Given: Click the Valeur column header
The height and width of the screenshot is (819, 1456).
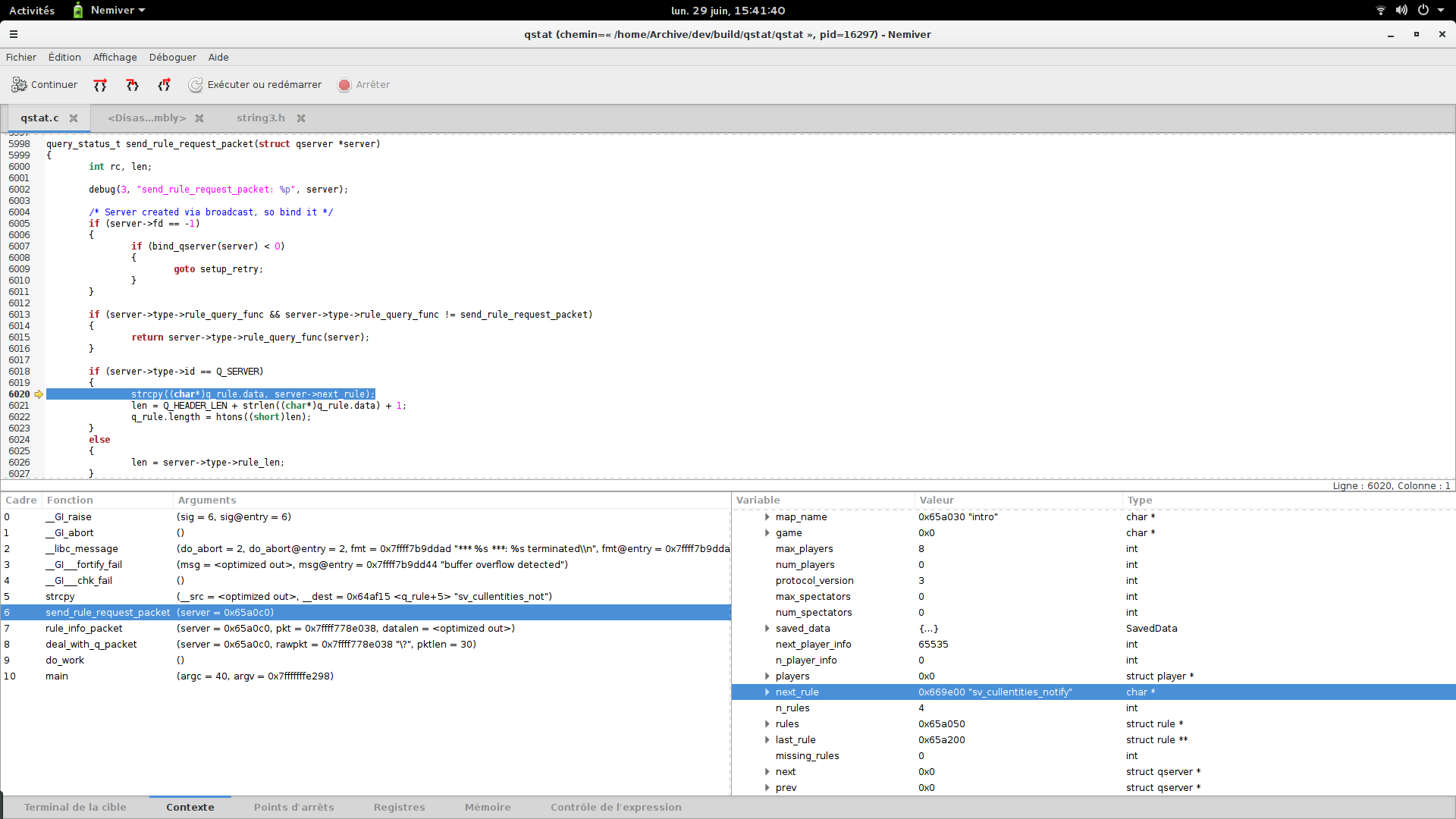Looking at the screenshot, I should pos(1018,500).
